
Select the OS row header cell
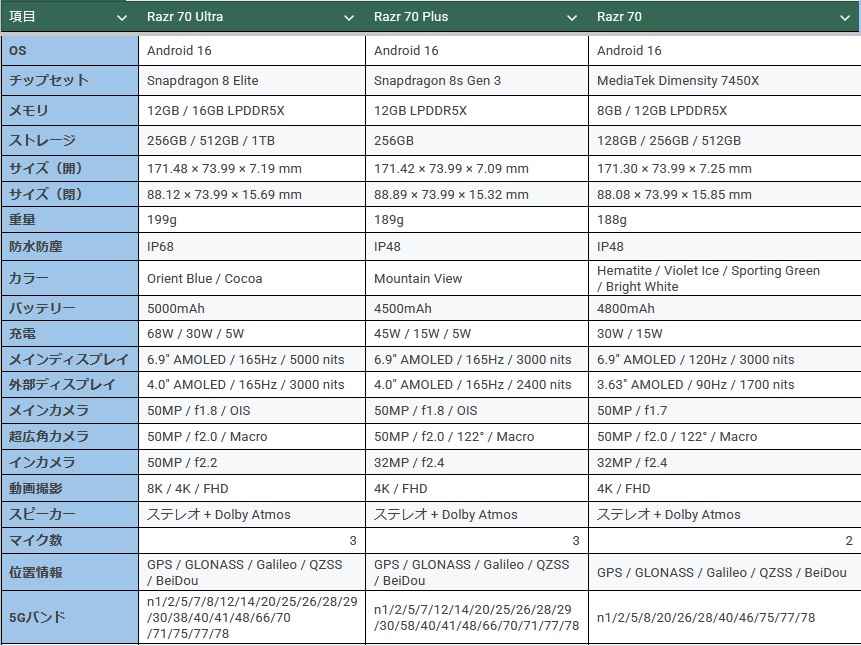[x=70, y=51]
